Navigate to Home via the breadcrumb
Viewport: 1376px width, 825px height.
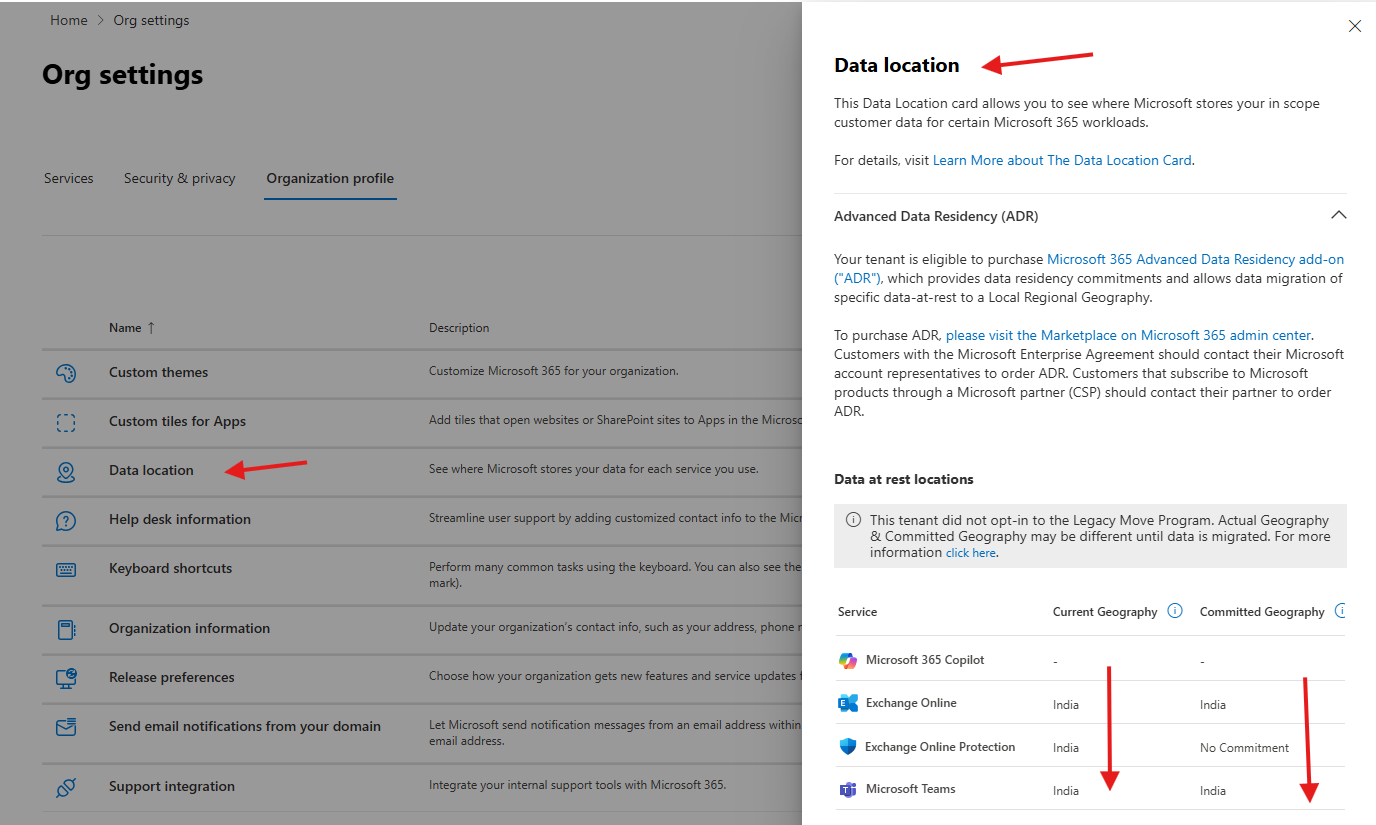(68, 19)
